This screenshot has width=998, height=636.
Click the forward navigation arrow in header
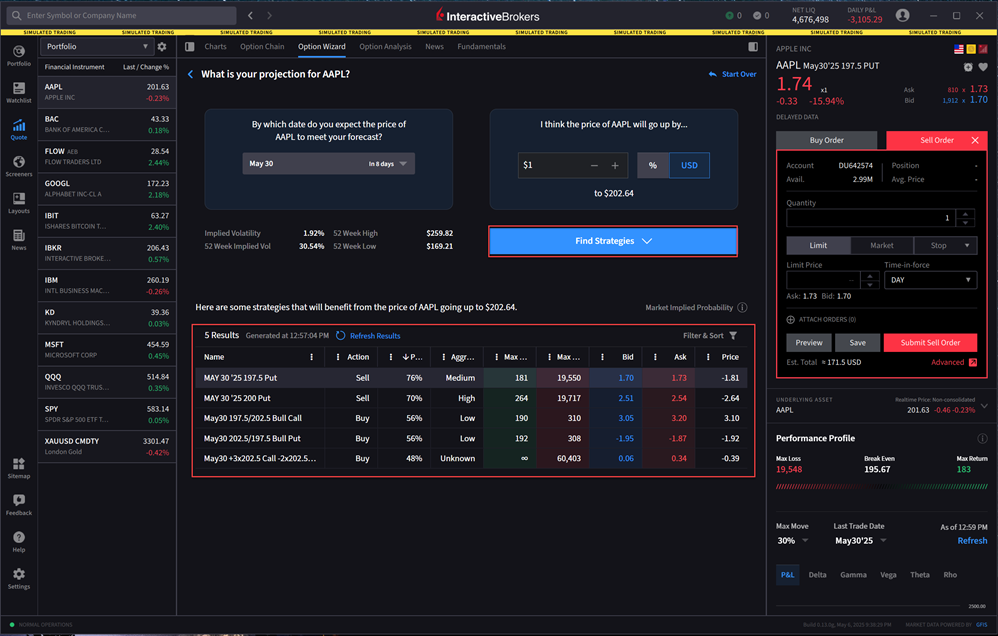pos(269,15)
